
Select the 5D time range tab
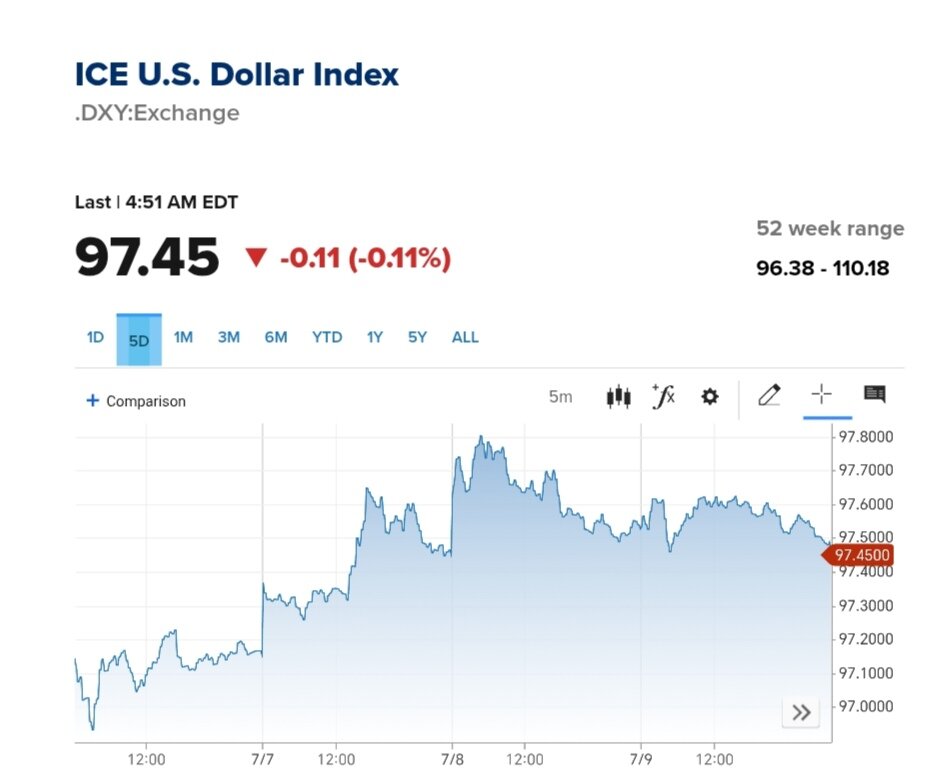tap(139, 340)
